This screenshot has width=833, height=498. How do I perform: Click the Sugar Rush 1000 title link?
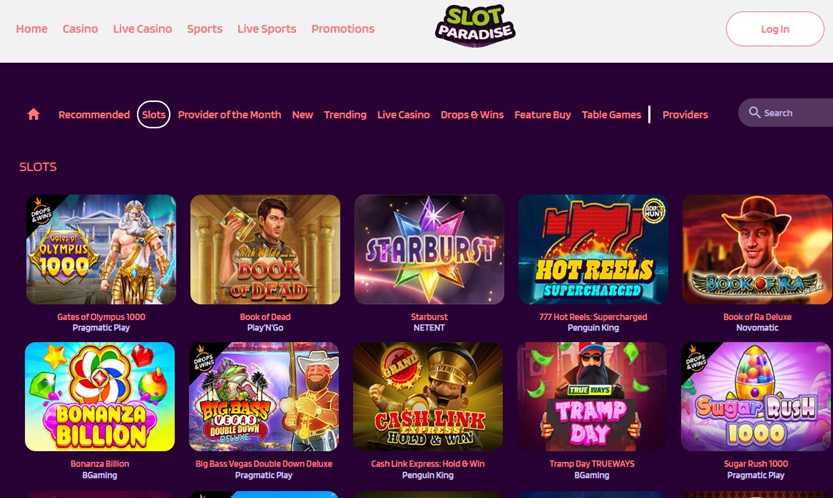pos(756,463)
